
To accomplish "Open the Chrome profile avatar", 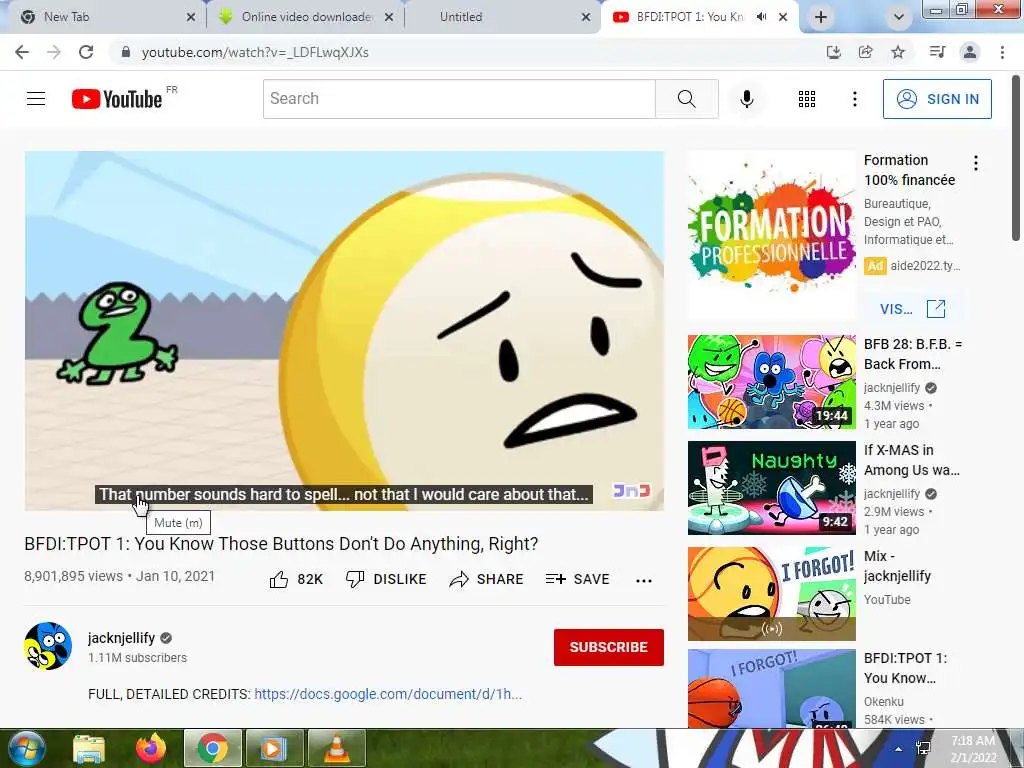I will click(x=970, y=52).
